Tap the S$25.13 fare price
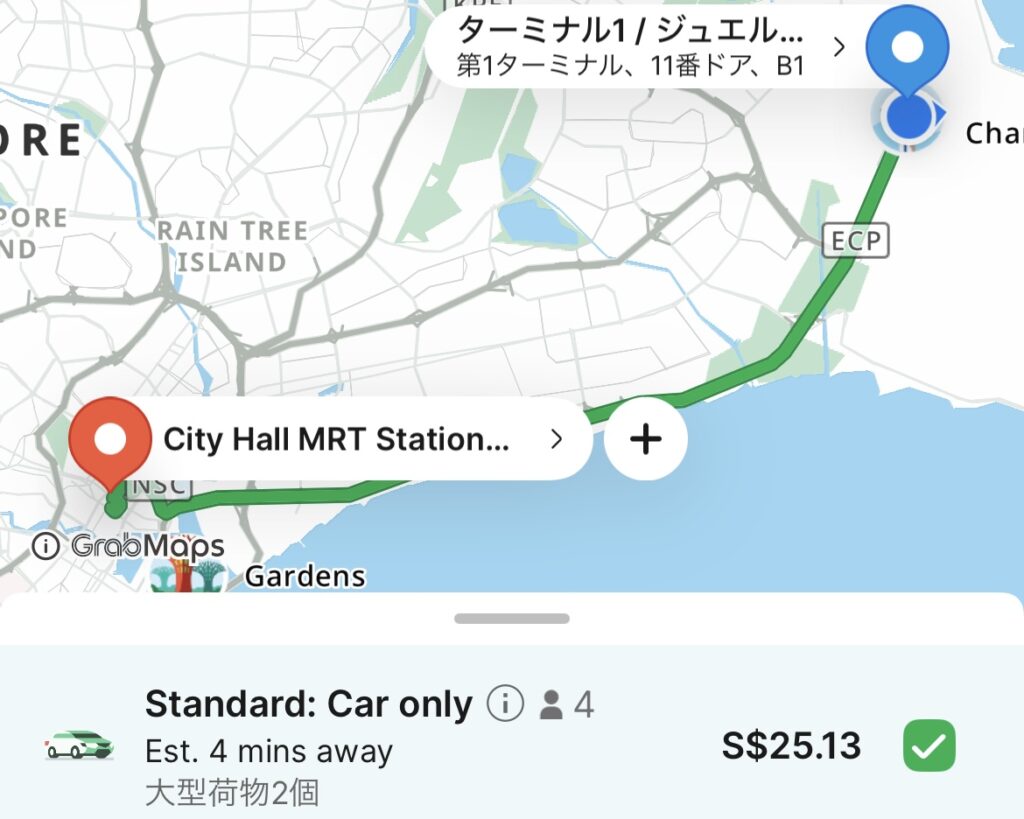Image resolution: width=1024 pixels, height=819 pixels. coord(792,745)
